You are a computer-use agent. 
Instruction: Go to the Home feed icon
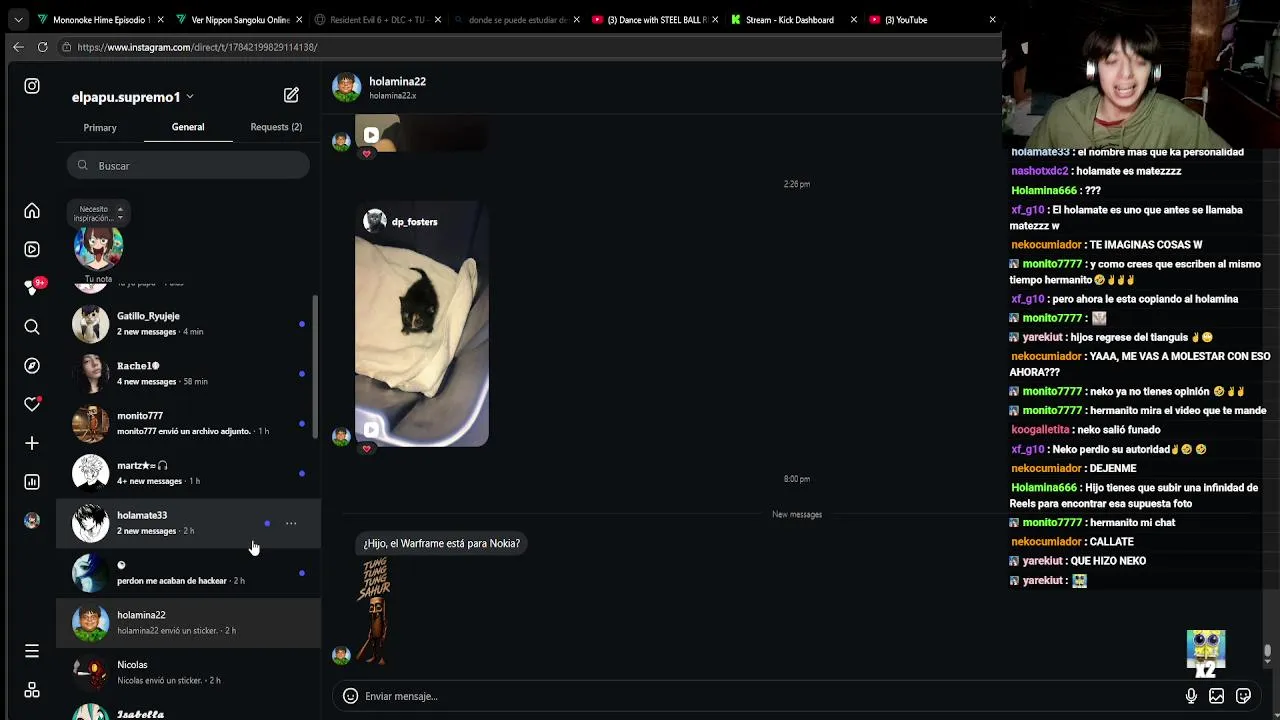32,211
